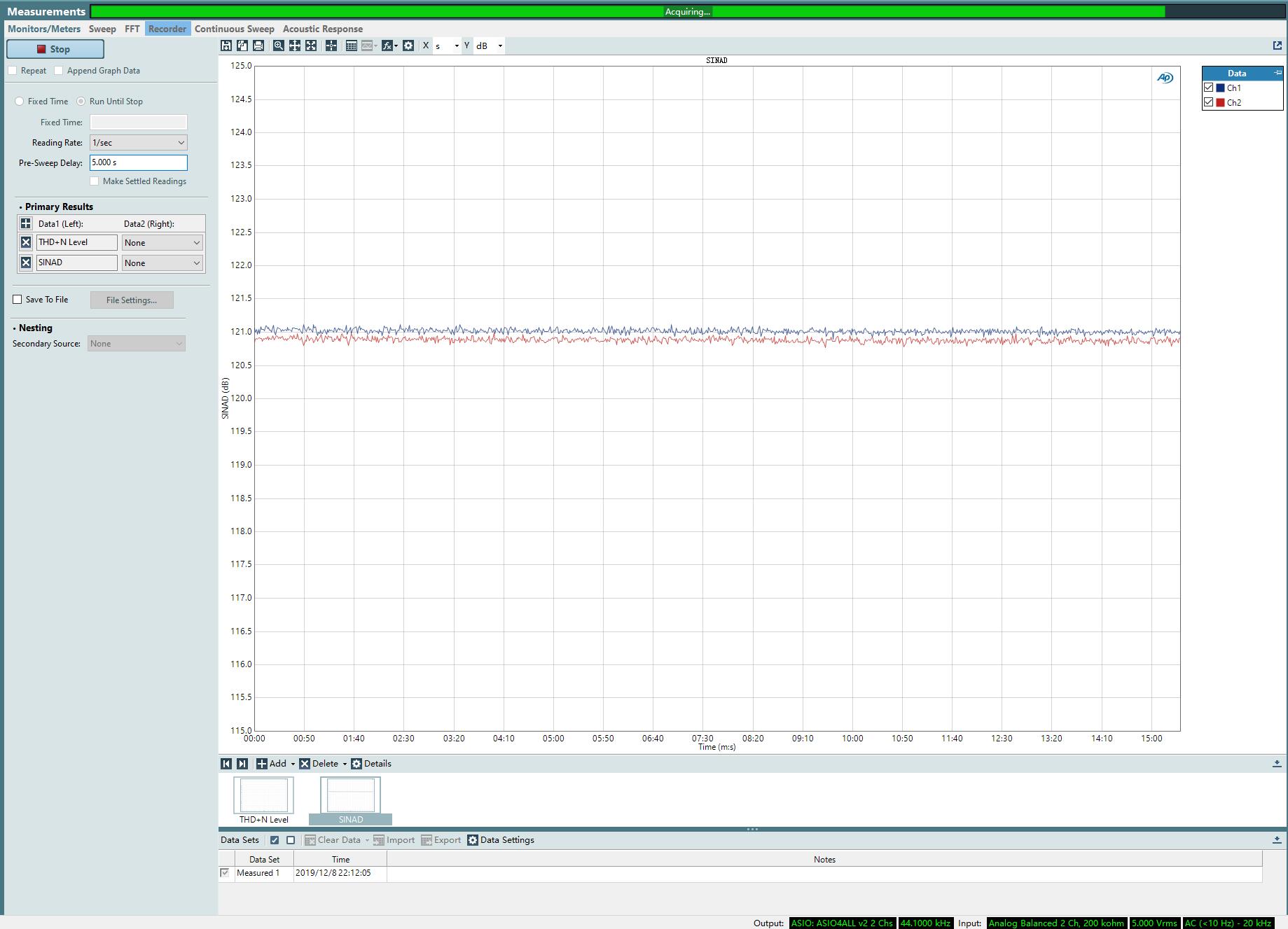The width and height of the screenshot is (1288, 929).
Task: Remove the SINAD result row
Action: coord(26,263)
